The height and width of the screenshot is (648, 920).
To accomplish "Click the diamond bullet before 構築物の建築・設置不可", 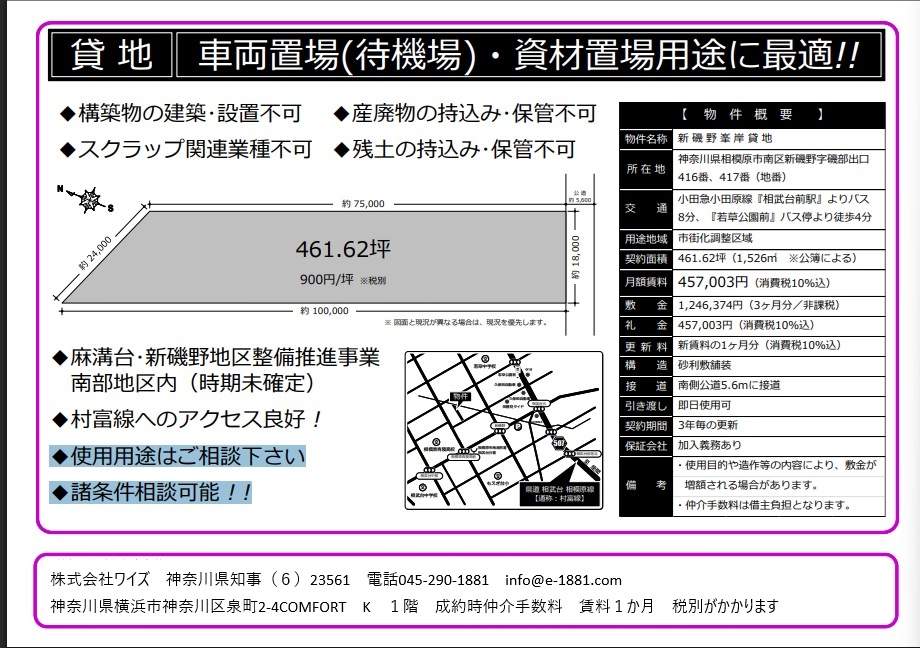I will coord(67,114).
